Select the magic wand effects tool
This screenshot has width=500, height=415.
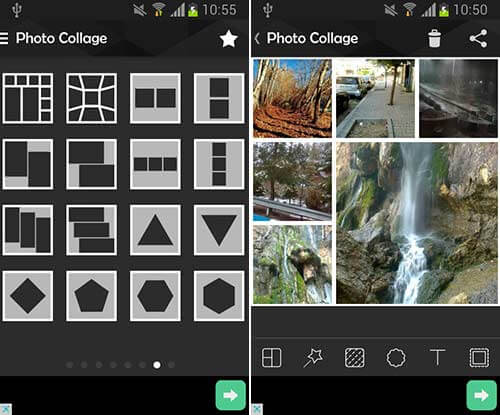click(x=313, y=358)
